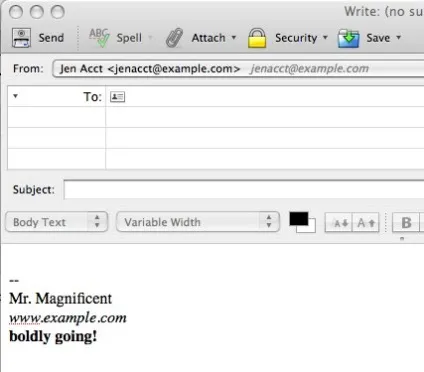Toggle Bold formatting
Viewport: 424px width, 372px height.
click(x=407, y=223)
